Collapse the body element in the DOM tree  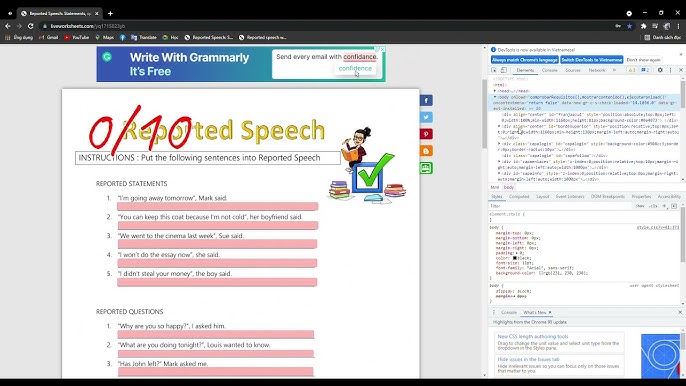coord(495,97)
